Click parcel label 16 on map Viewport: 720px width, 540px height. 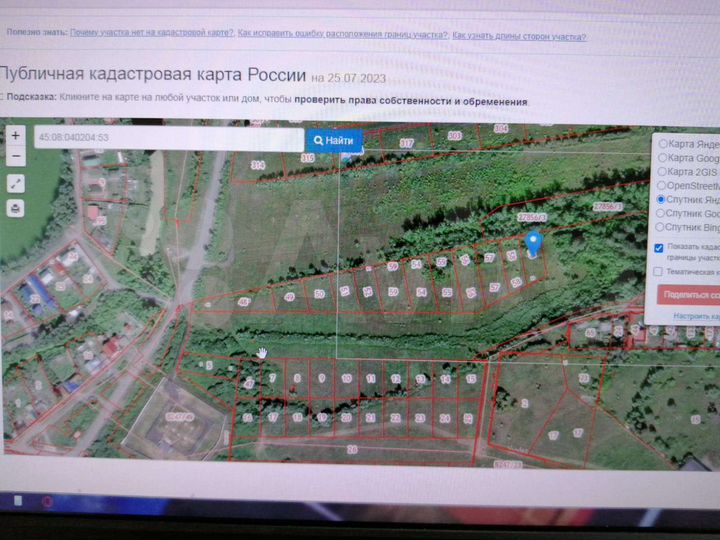tap(248, 417)
